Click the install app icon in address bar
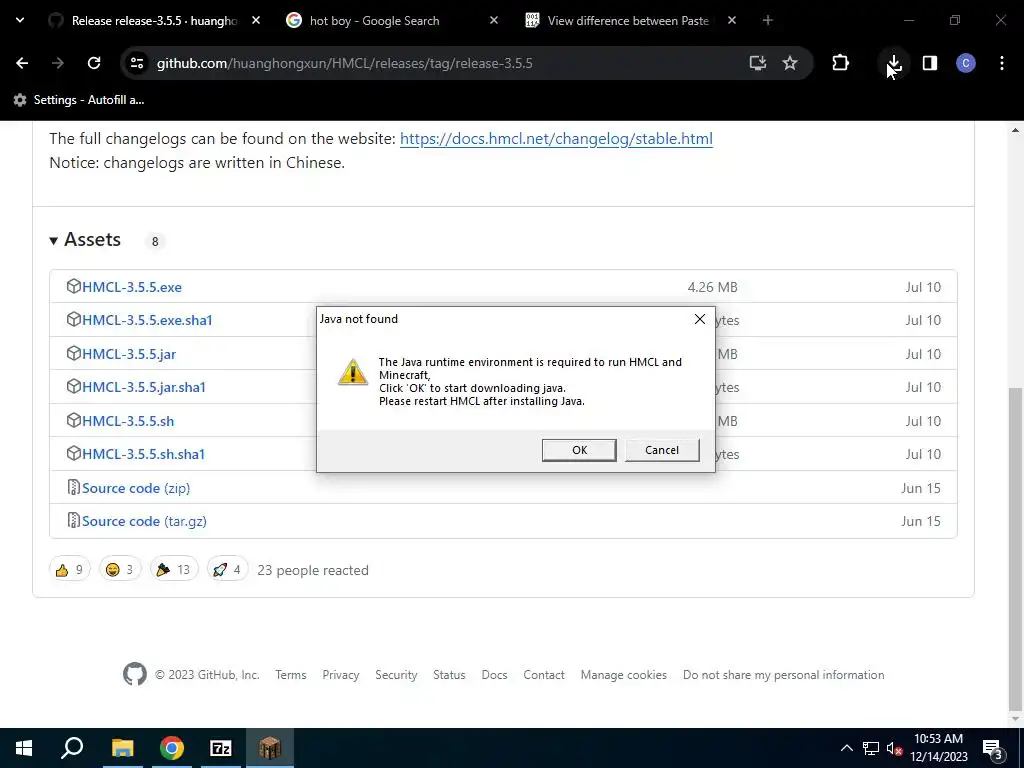 pos(758,63)
